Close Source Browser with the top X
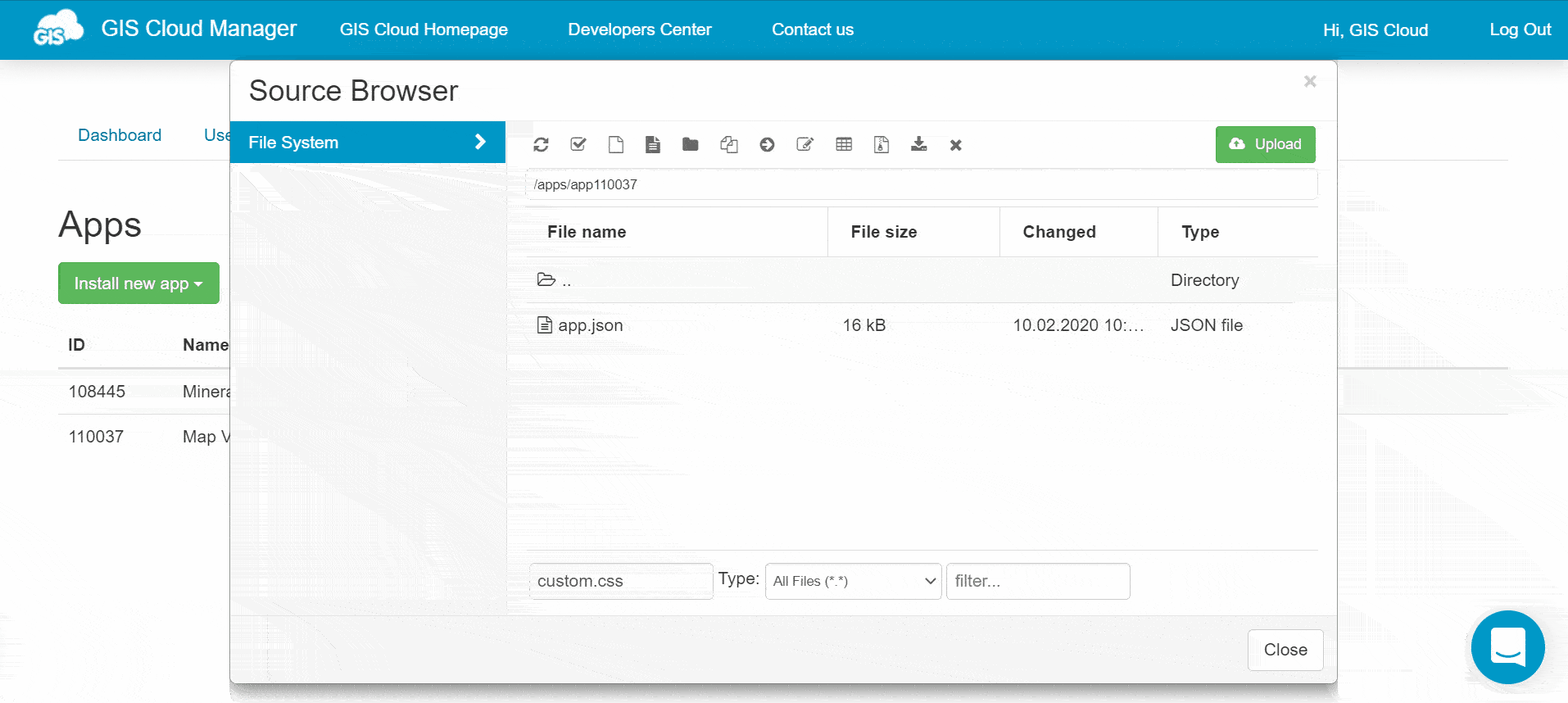The image size is (1568, 703). 1310,81
